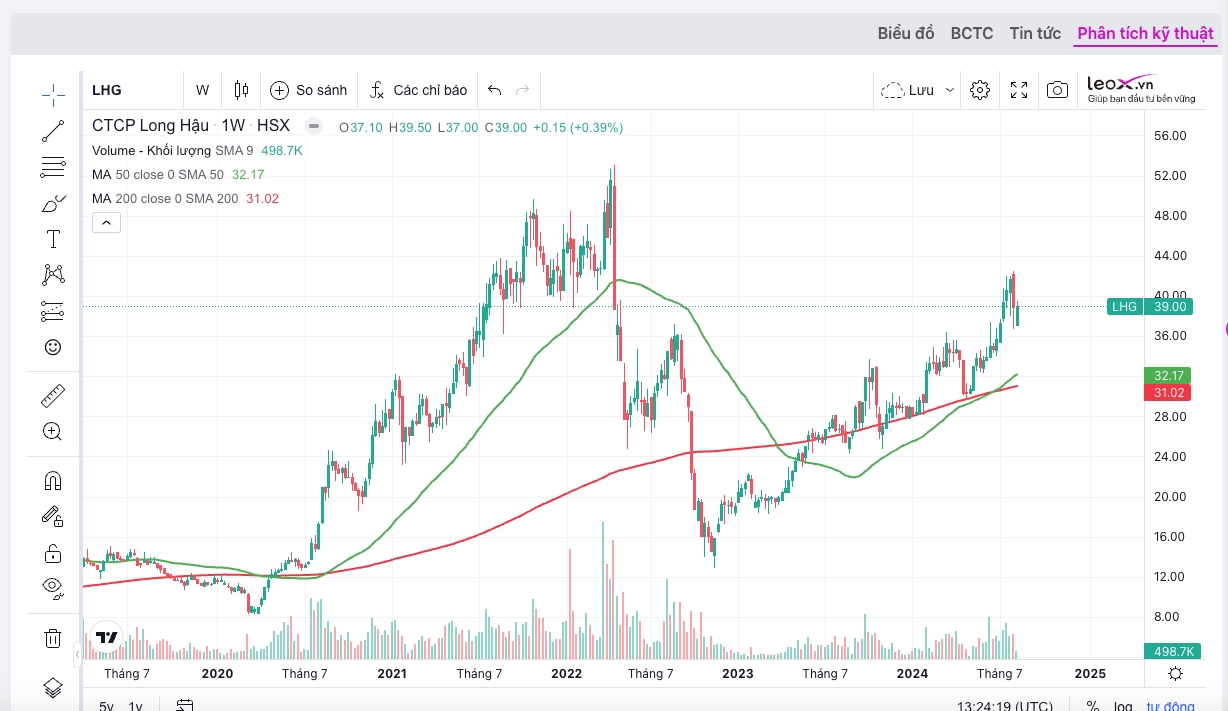Screen dimensions: 1228x711
Task: Open the W time interval dropdown
Action: tap(202, 90)
